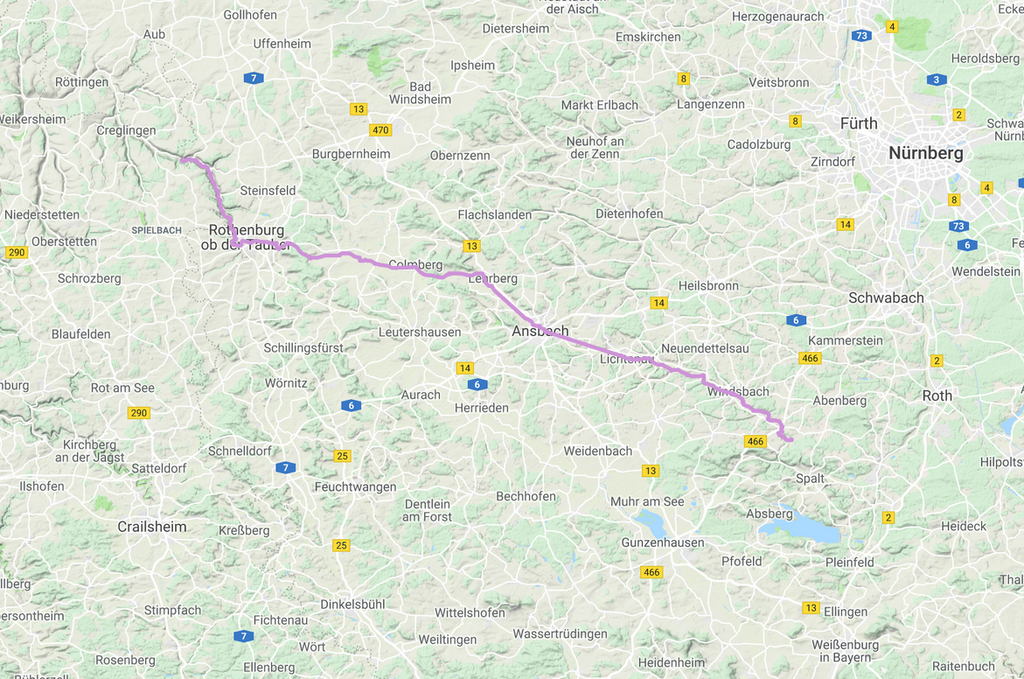Click the yellow 13 shield near Bad Windsheim
The width and height of the screenshot is (1024, 679).
tap(358, 109)
